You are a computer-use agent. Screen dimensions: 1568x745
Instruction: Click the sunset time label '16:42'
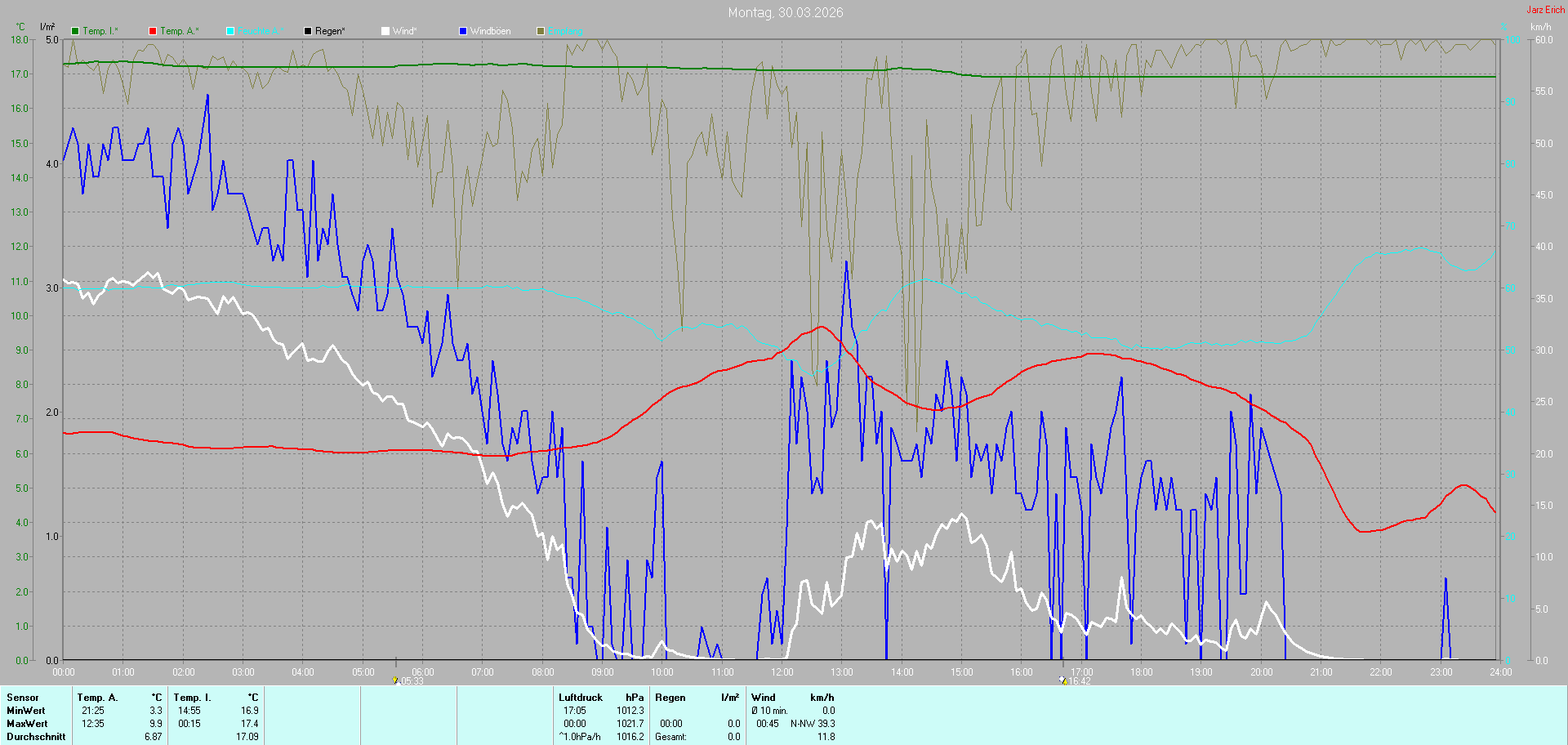coord(1080,681)
